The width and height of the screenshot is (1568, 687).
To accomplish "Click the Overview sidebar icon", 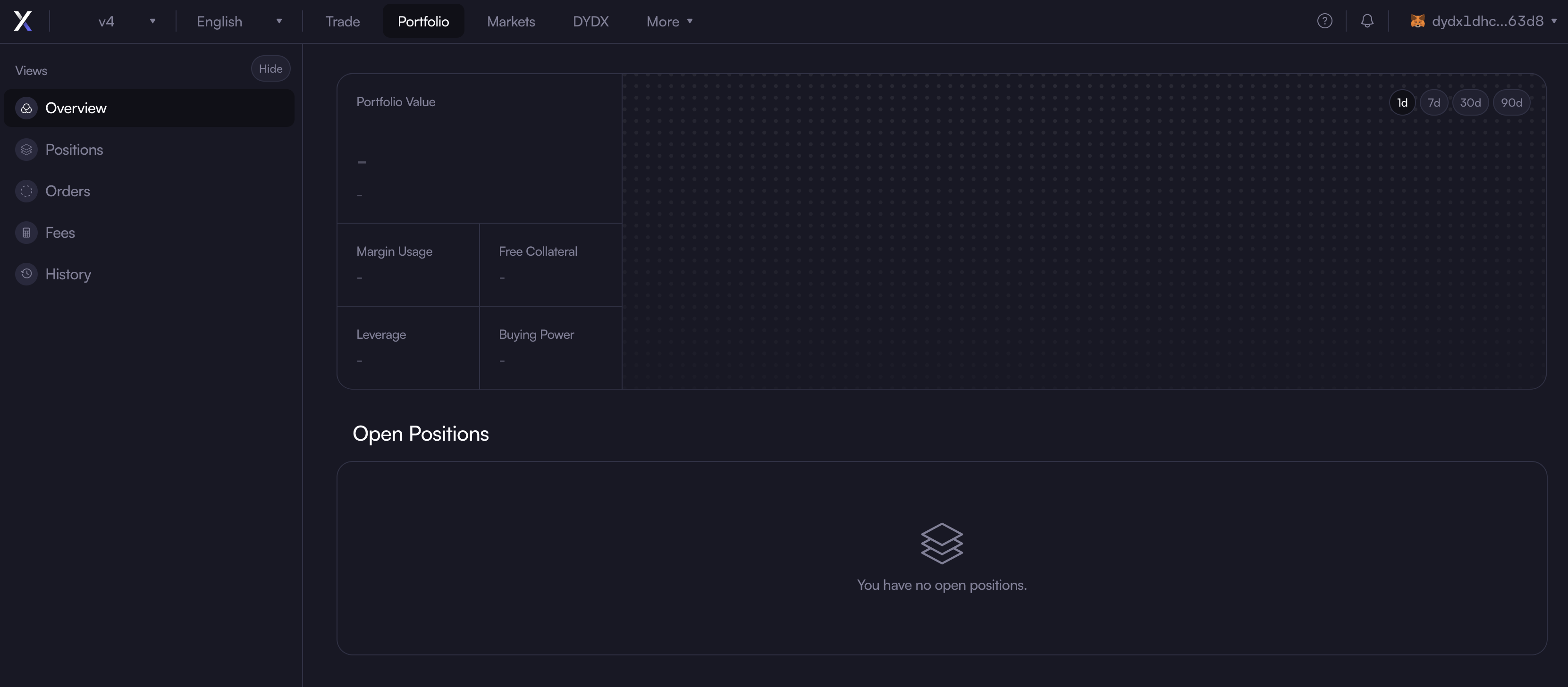I will (x=26, y=109).
